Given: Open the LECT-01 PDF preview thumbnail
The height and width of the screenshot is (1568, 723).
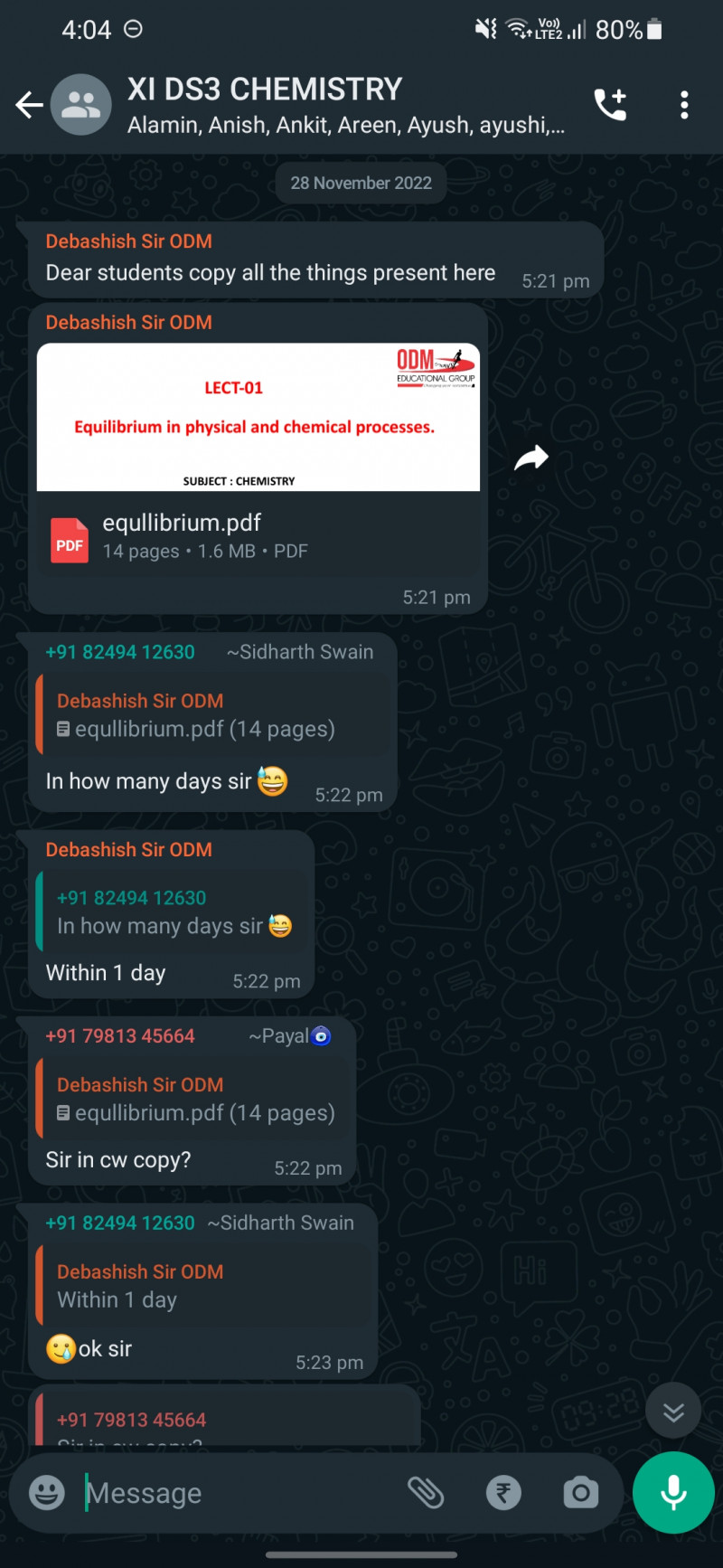Looking at the screenshot, I should coord(258,417).
